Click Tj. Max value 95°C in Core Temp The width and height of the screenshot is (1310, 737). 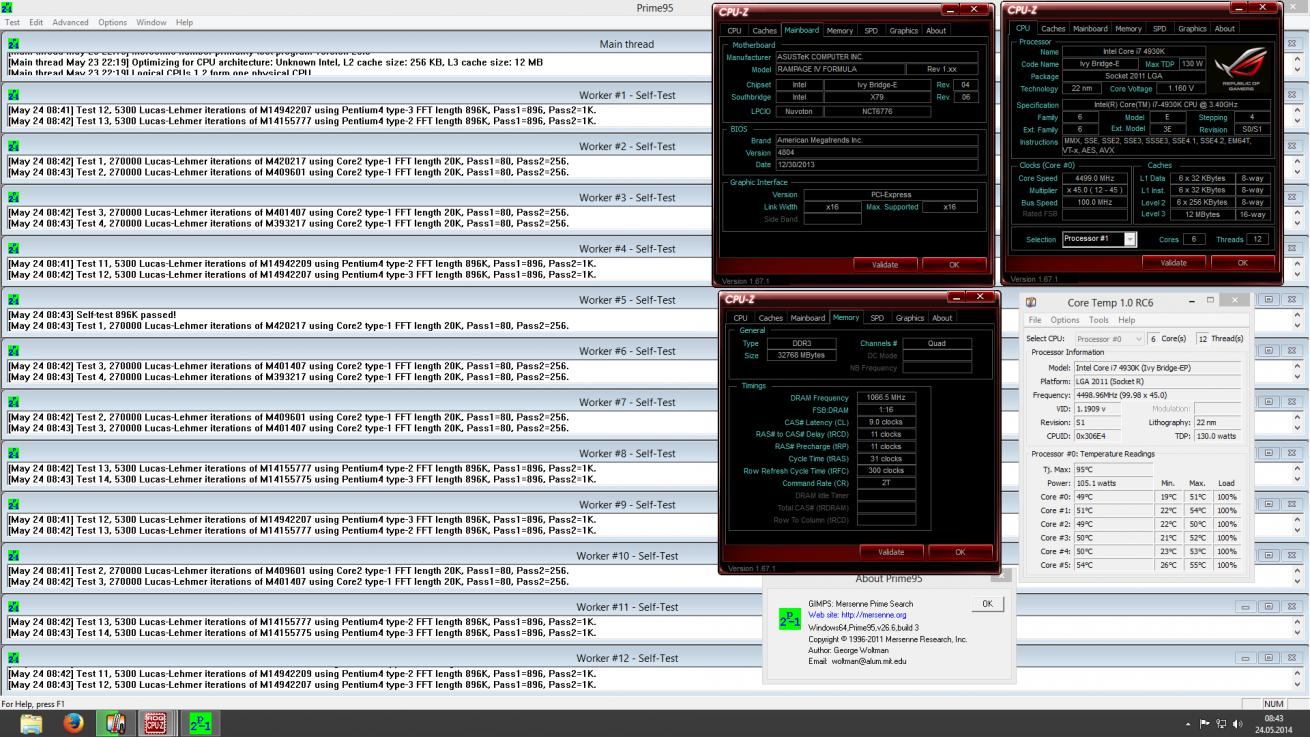coord(1112,469)
